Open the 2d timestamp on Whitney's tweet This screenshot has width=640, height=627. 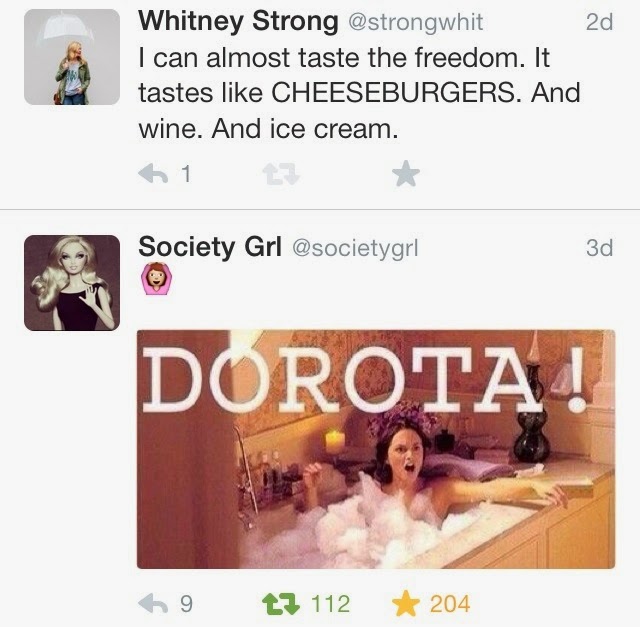pyautogui.click(x=599, y=22)
